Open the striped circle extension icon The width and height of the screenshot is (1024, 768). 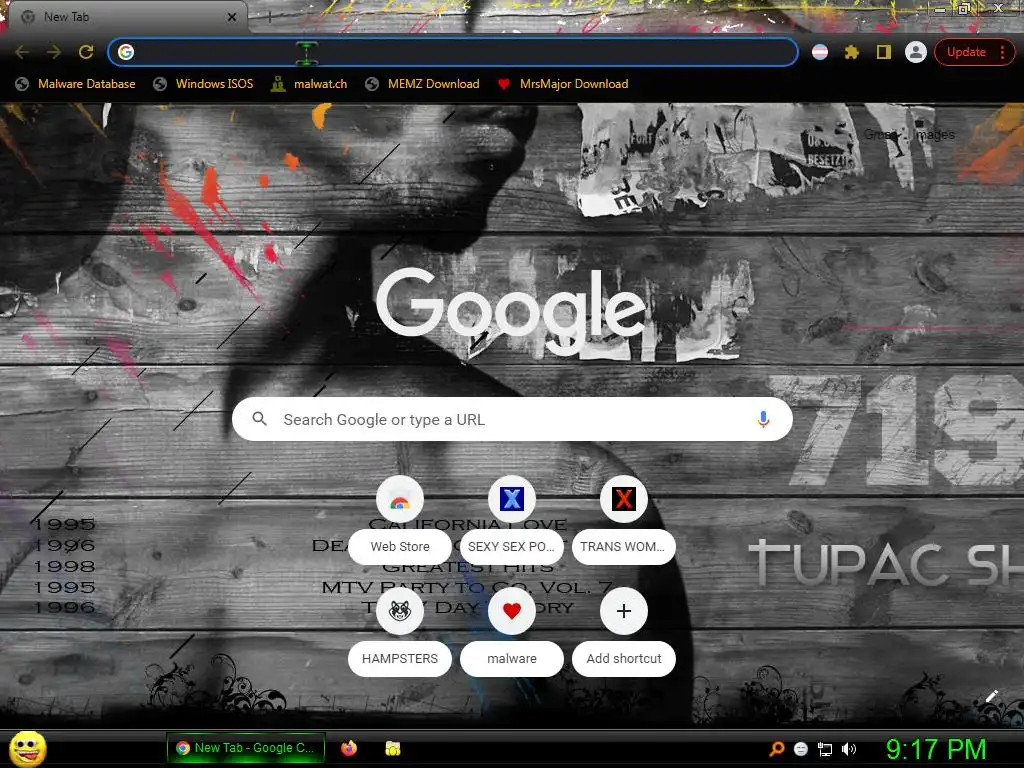(820, 52)
